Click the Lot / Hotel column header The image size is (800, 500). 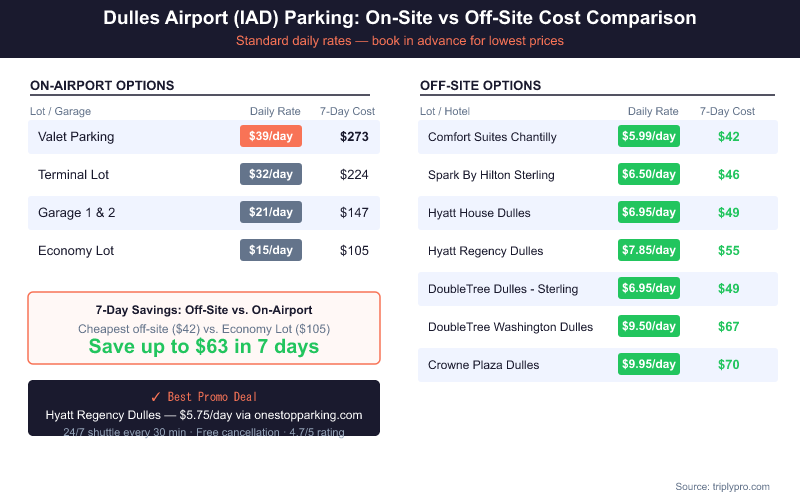[x=445, y=111]
